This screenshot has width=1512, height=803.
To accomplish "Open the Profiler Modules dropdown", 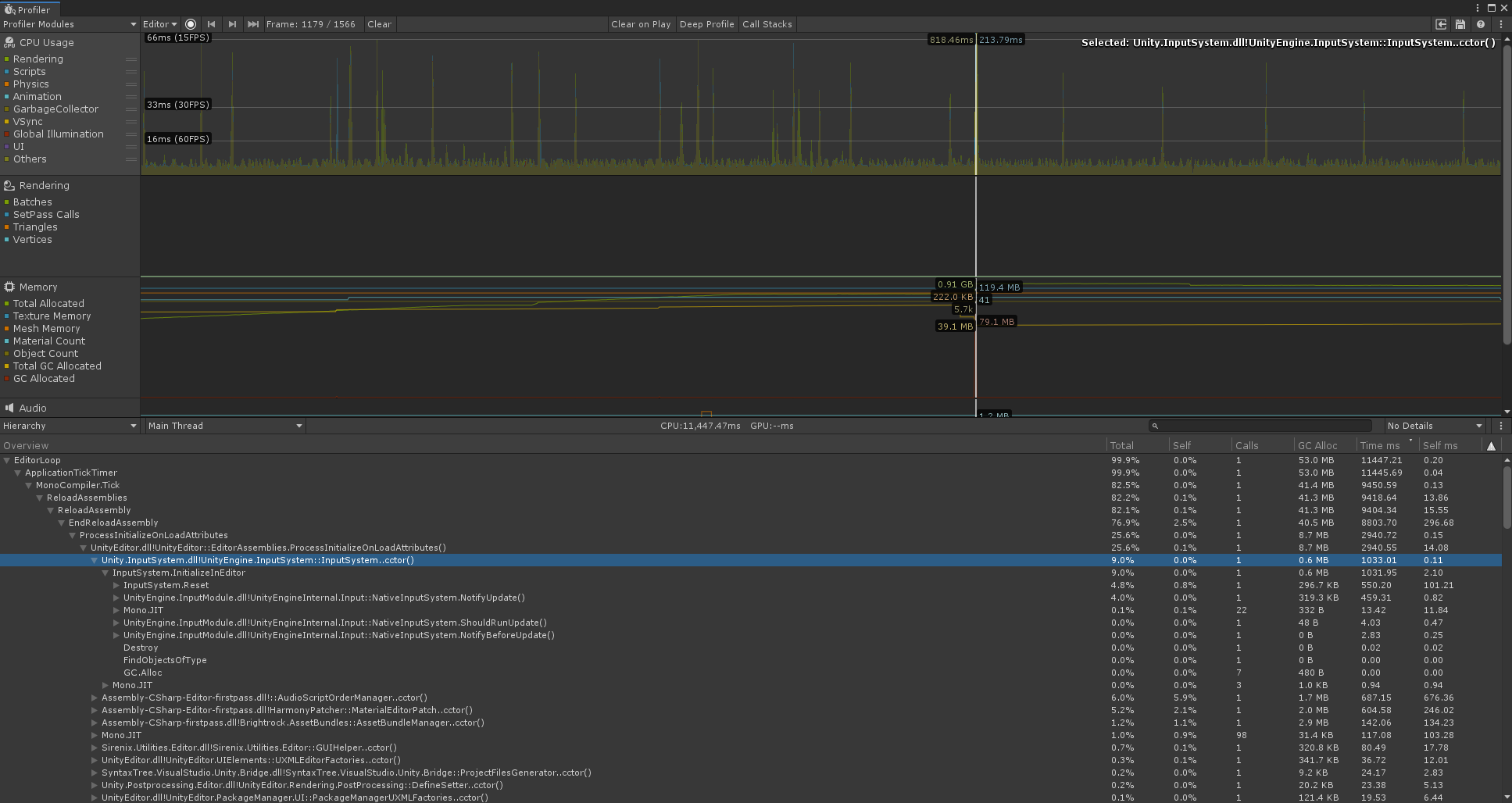I will pyautogui.click(x=69, y=24).
